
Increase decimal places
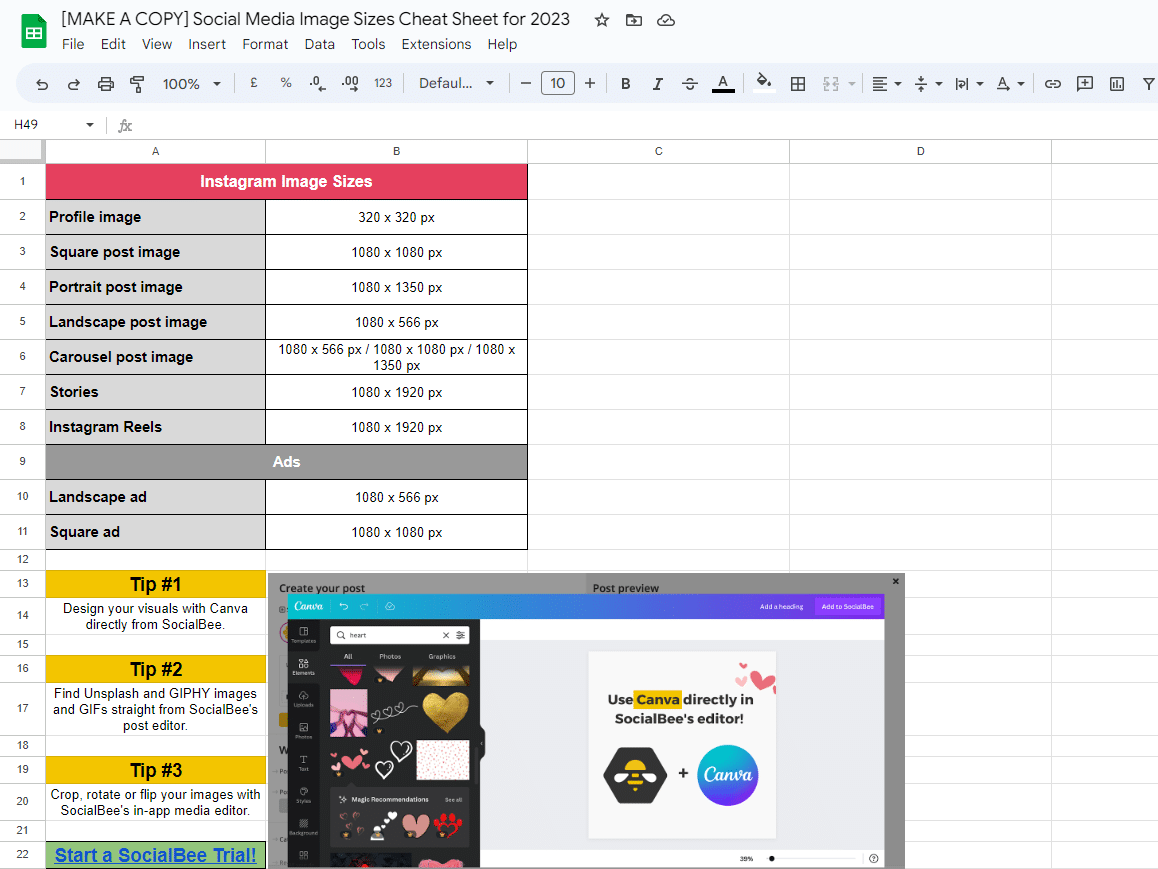tap(350, 83)
